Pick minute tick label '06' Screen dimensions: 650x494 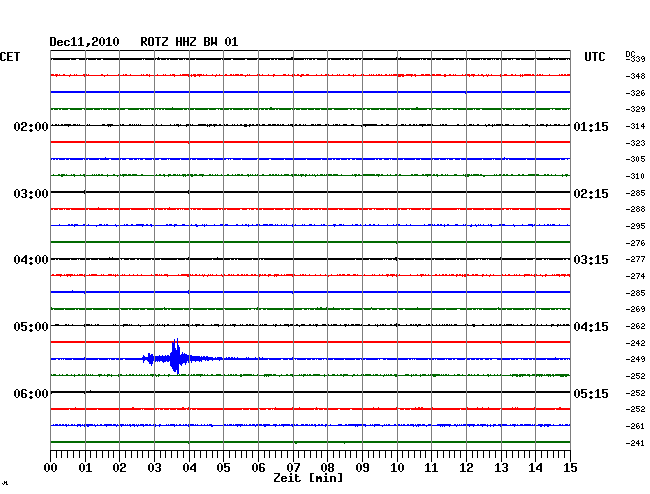(258, 468)
